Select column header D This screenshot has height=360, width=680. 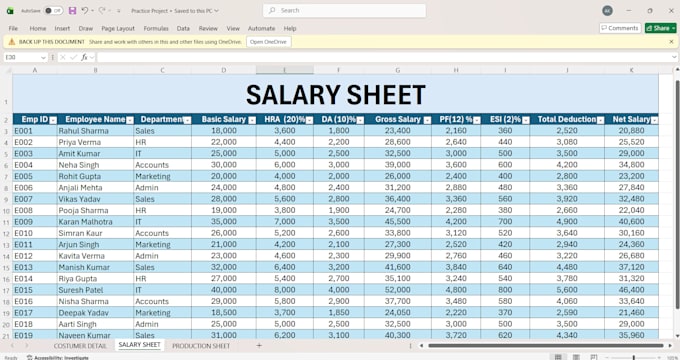point(223,70)
